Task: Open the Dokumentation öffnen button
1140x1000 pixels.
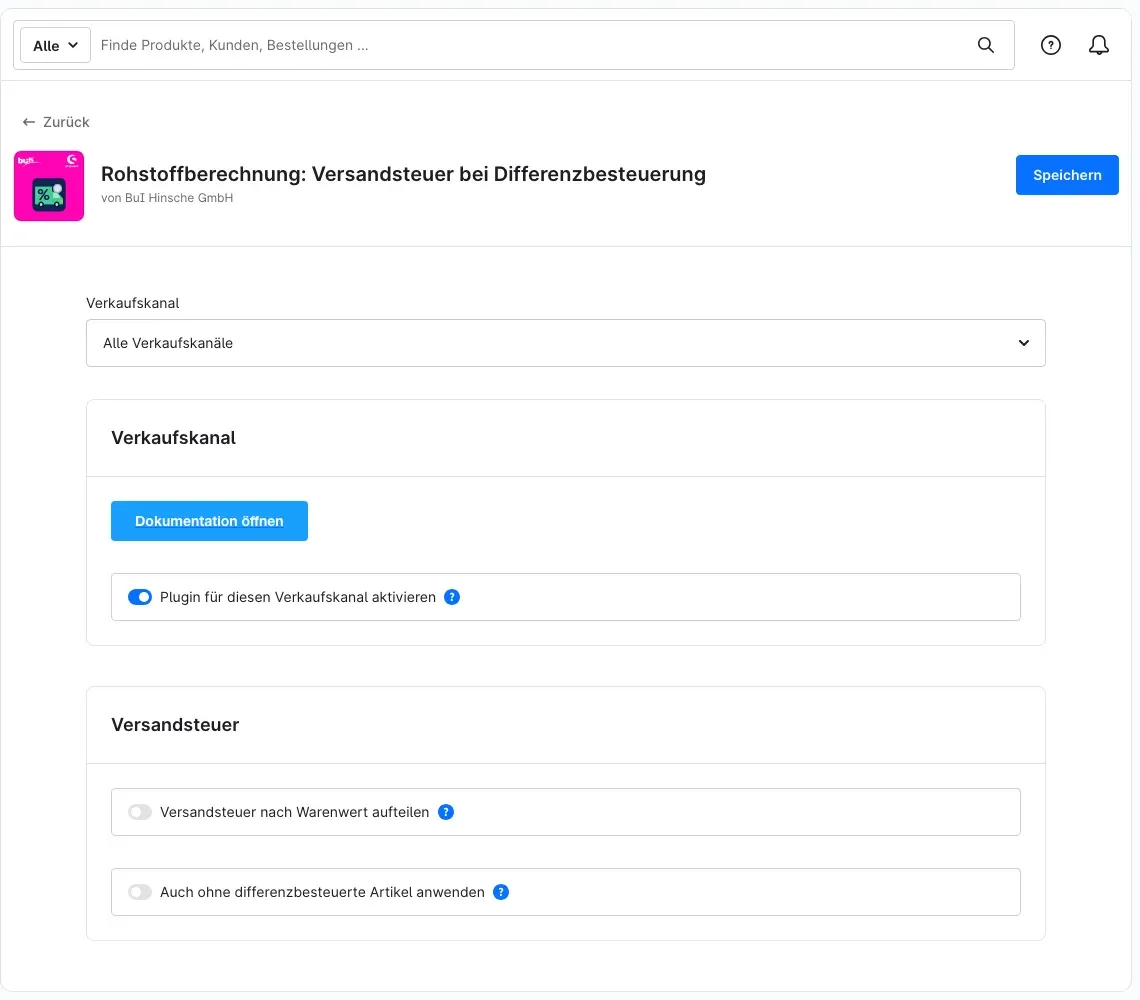Action: click(209, 521)
